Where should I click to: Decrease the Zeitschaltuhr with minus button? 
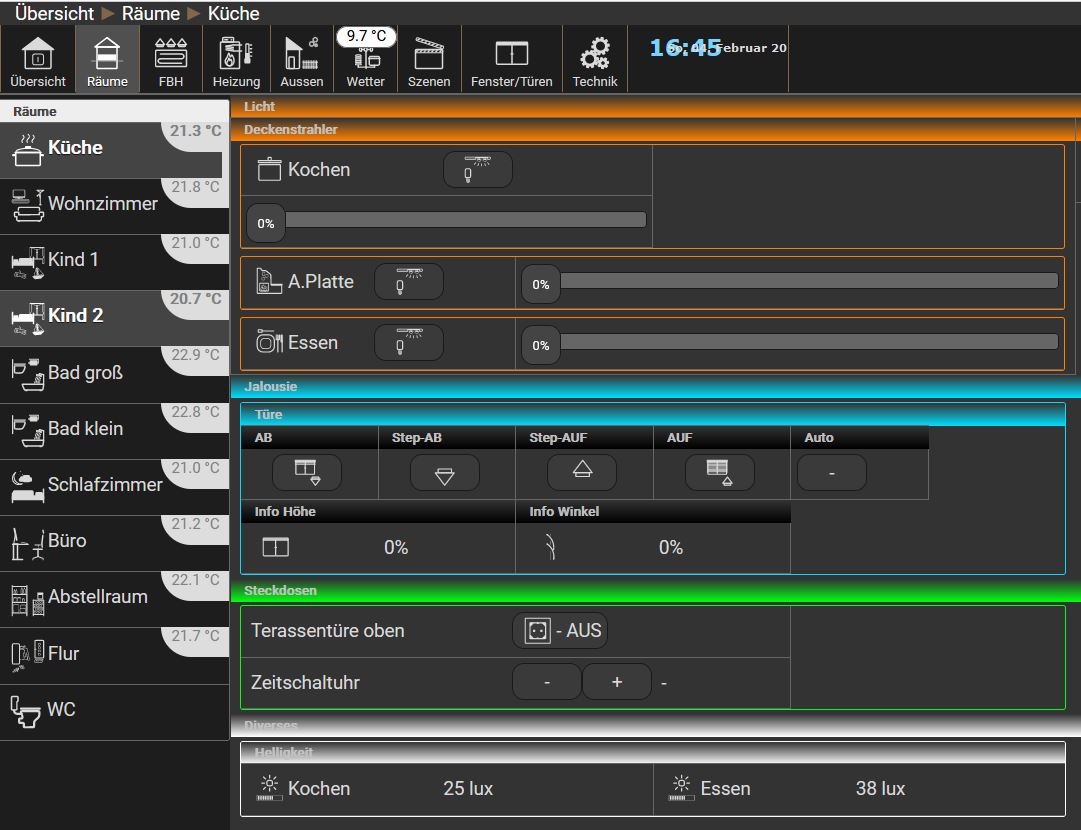546,682
